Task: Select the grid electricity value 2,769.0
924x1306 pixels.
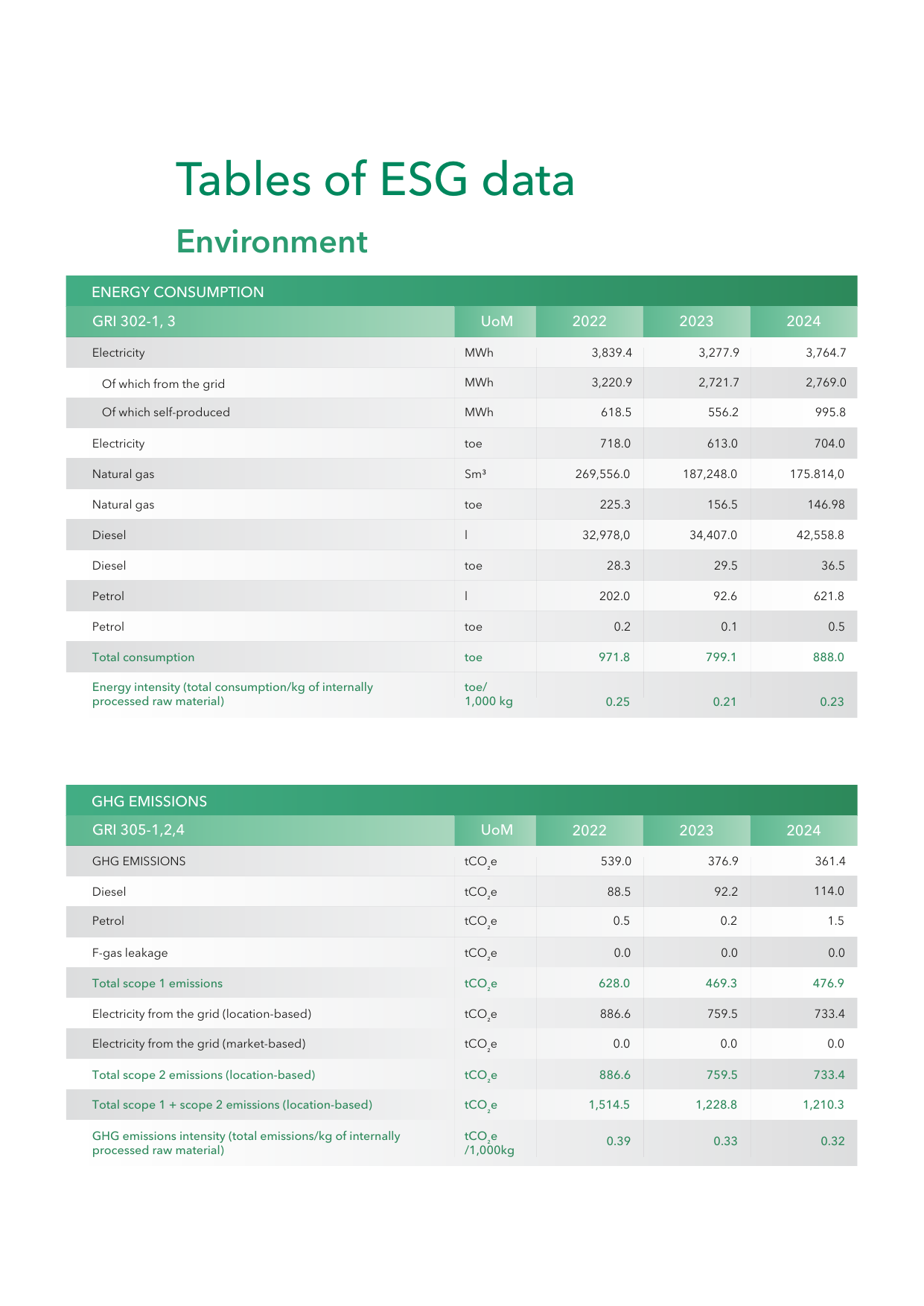Action: pos(826,382)
